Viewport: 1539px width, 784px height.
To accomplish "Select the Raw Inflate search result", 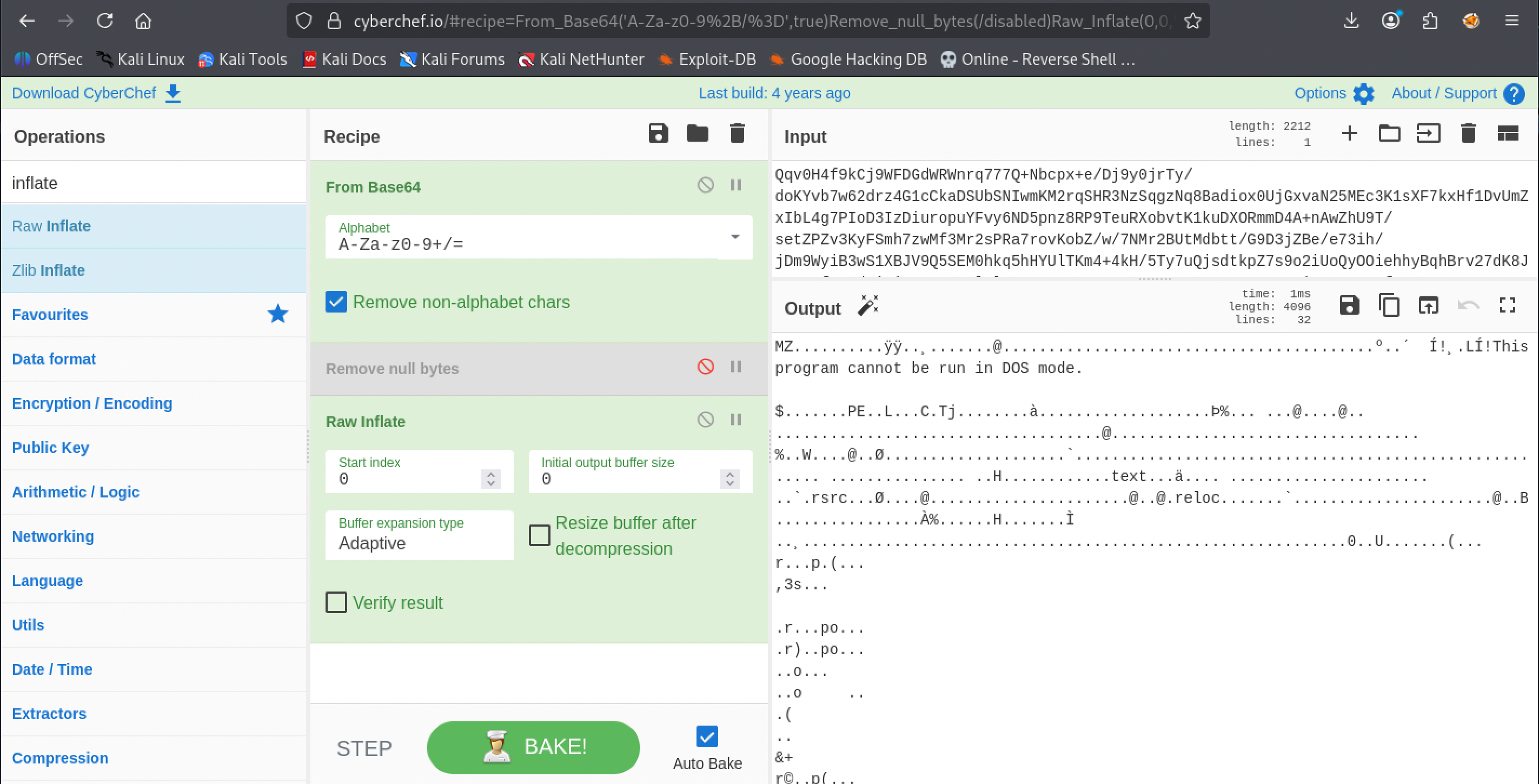I will (154, 226).
